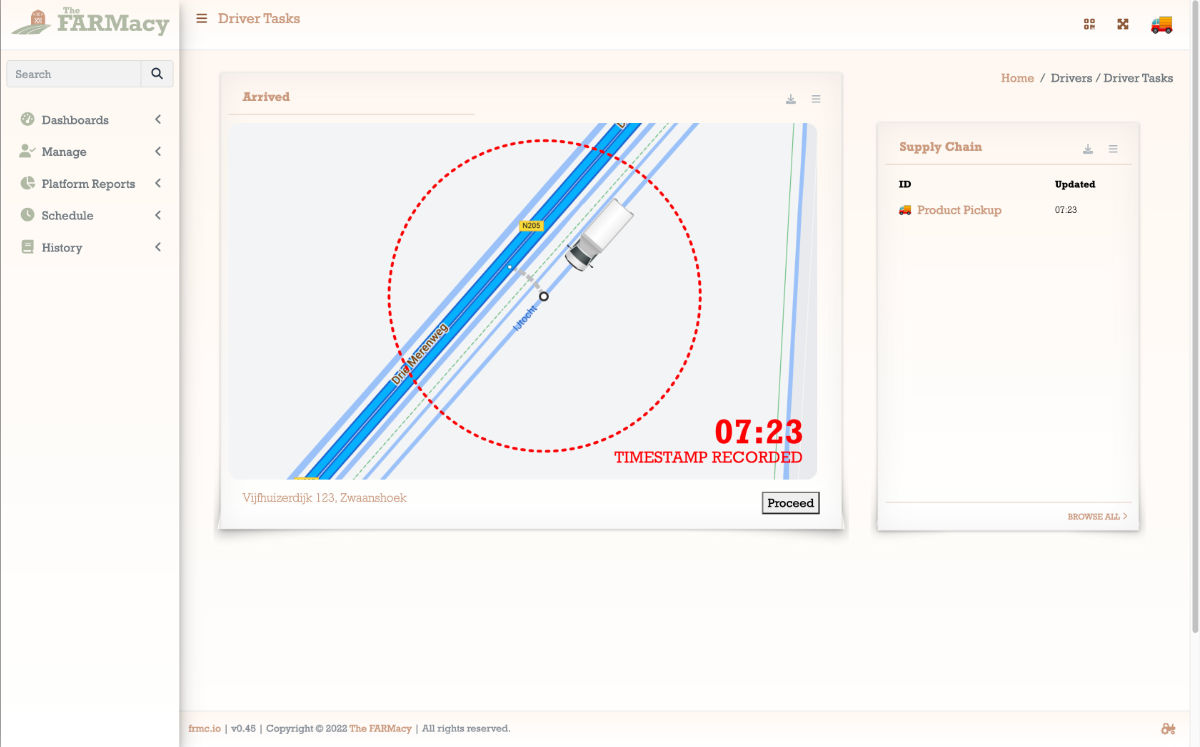Click the location pin circle on map
Viewport: 1200px width, 747px height.
click(544, 296)
